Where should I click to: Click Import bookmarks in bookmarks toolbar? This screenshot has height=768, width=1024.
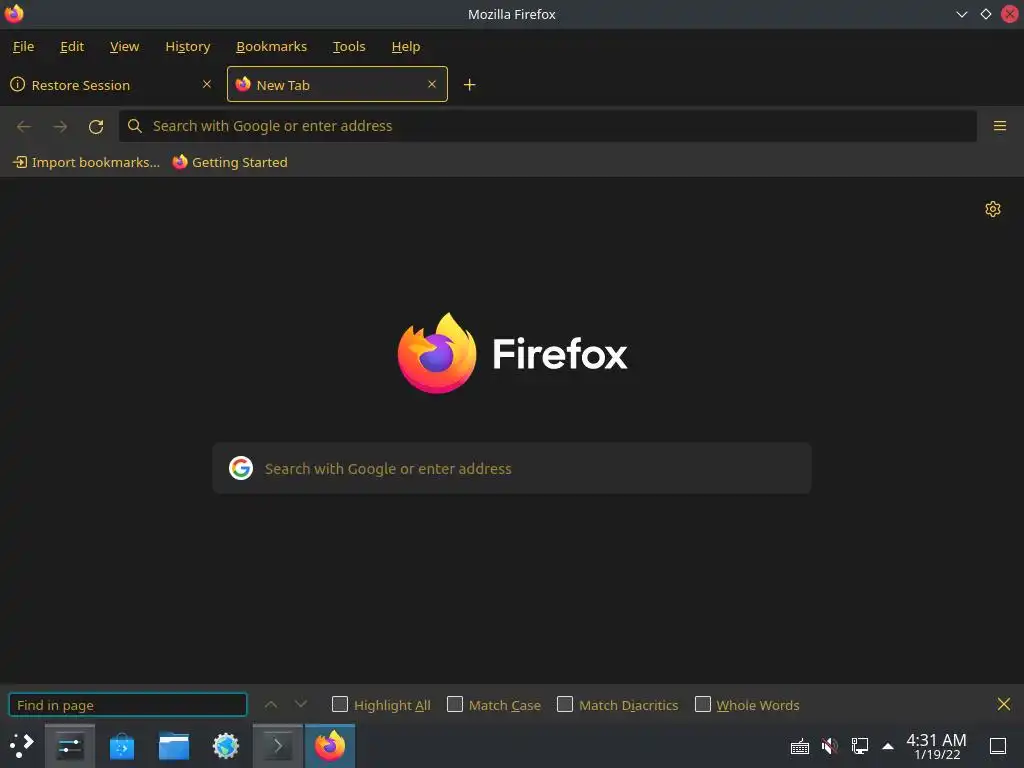(86, 162)
